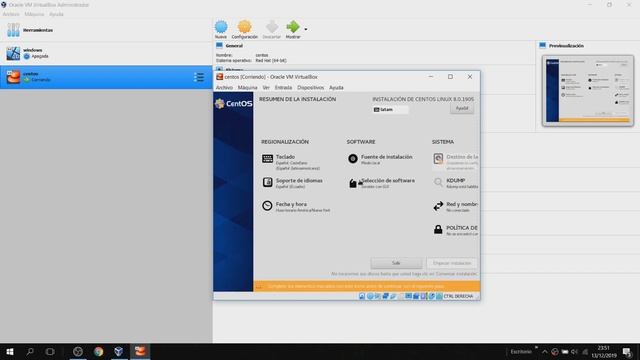Click the General section header icon
Viewport: 640px width, 360px height.
point(219,45)
